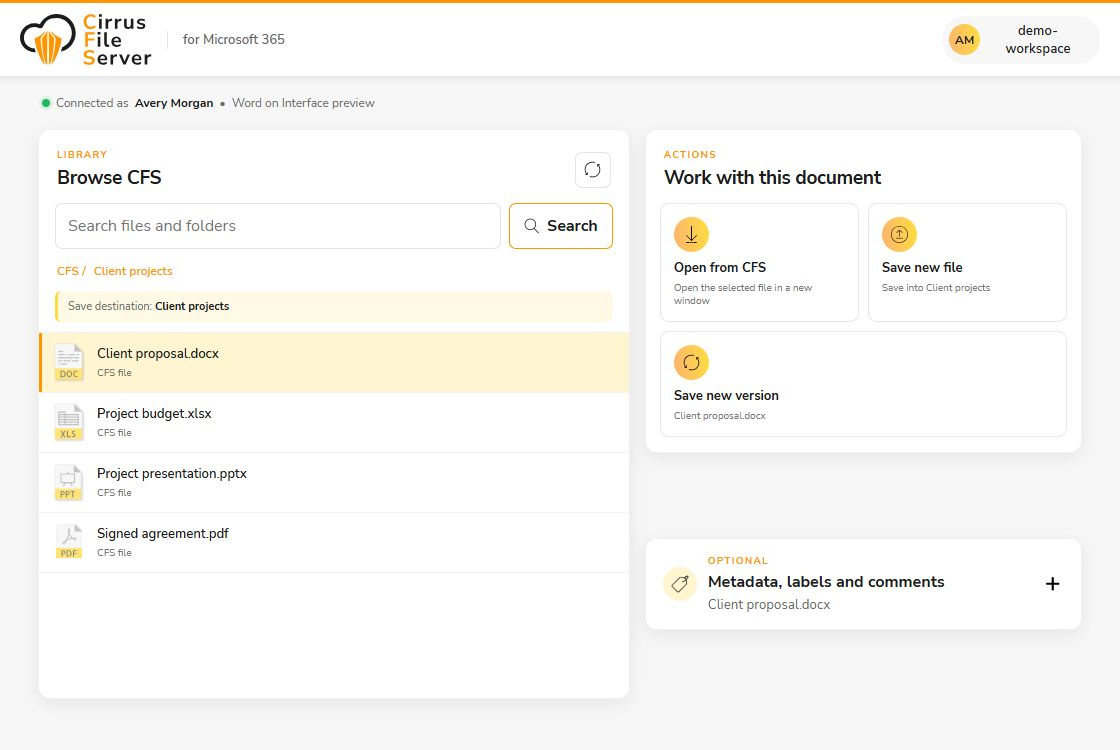The image size is (1120, 750).
Task: Click the metadata tag icon
Action: (680, 584)
